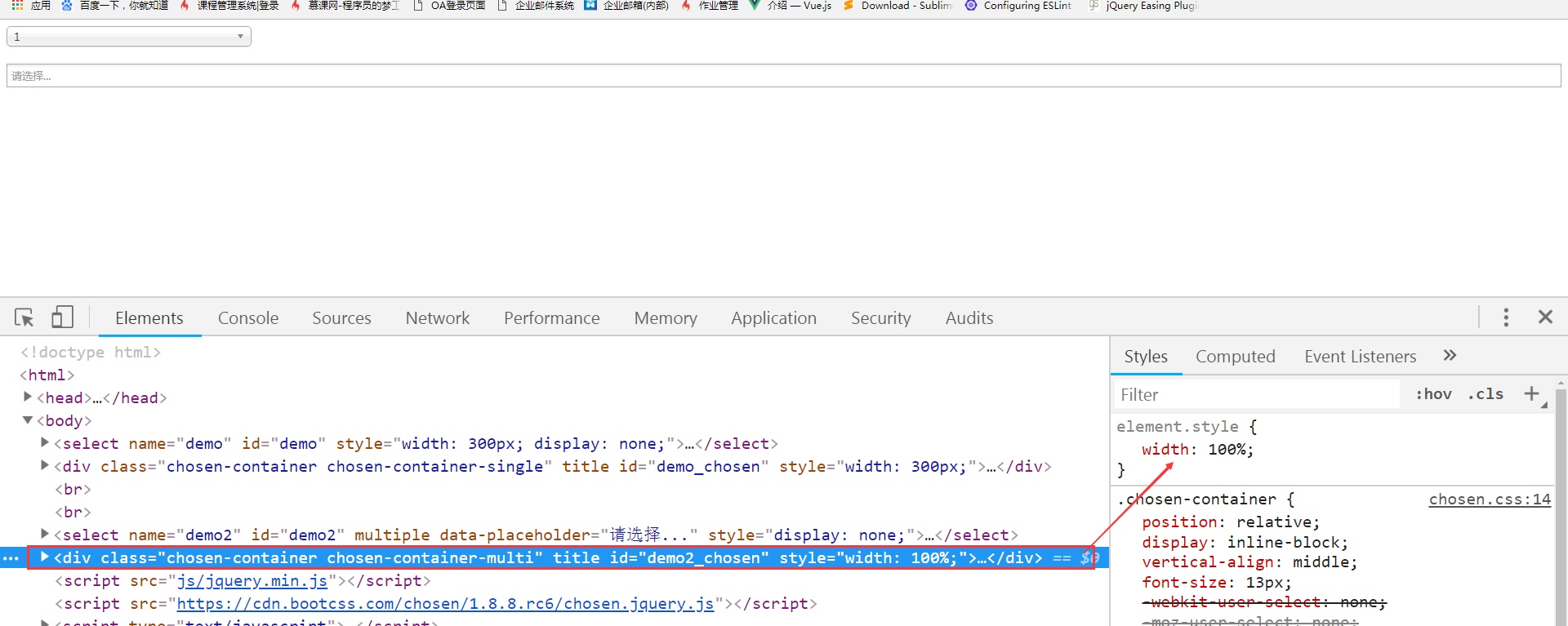Select the <!doctype html> line
This screenshot has width=1568, height=626.
91,353
